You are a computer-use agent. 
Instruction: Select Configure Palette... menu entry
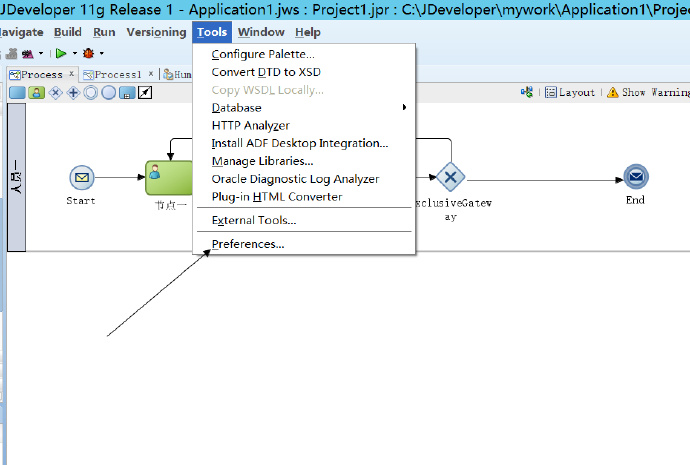tap(304, 54)
